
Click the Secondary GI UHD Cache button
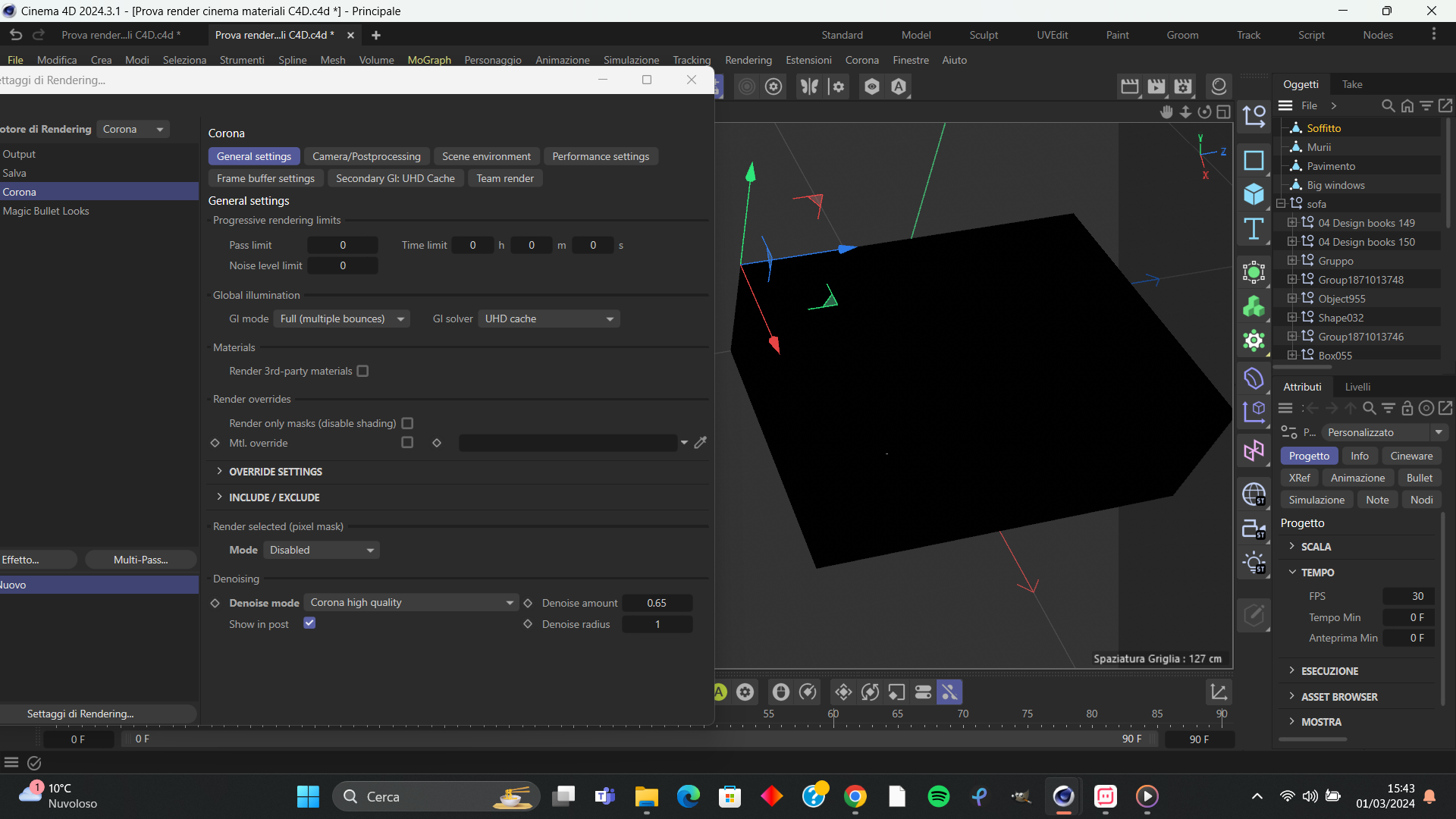[395, 178]
